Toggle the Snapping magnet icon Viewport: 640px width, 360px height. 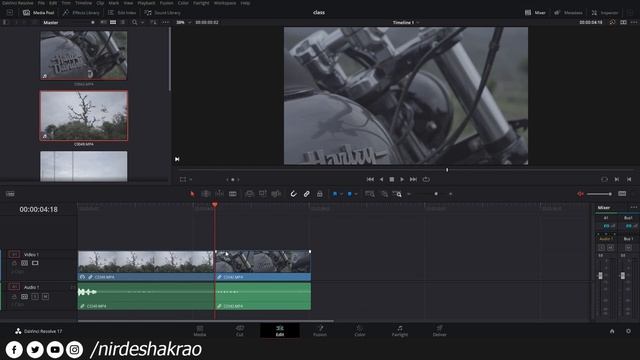pos(293,194)
